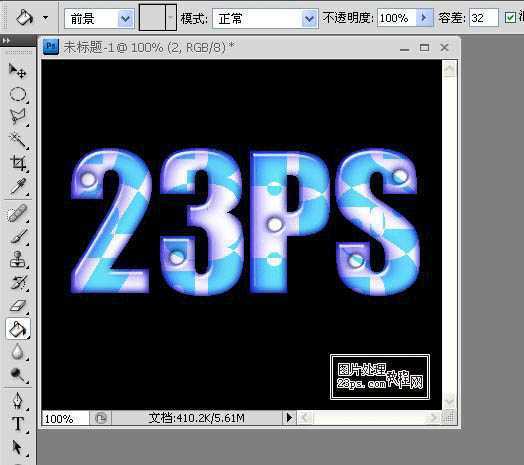Open the pattern picker dropdown arrow
This screenshot has width=524, height=465.
(x=171, y=18)
